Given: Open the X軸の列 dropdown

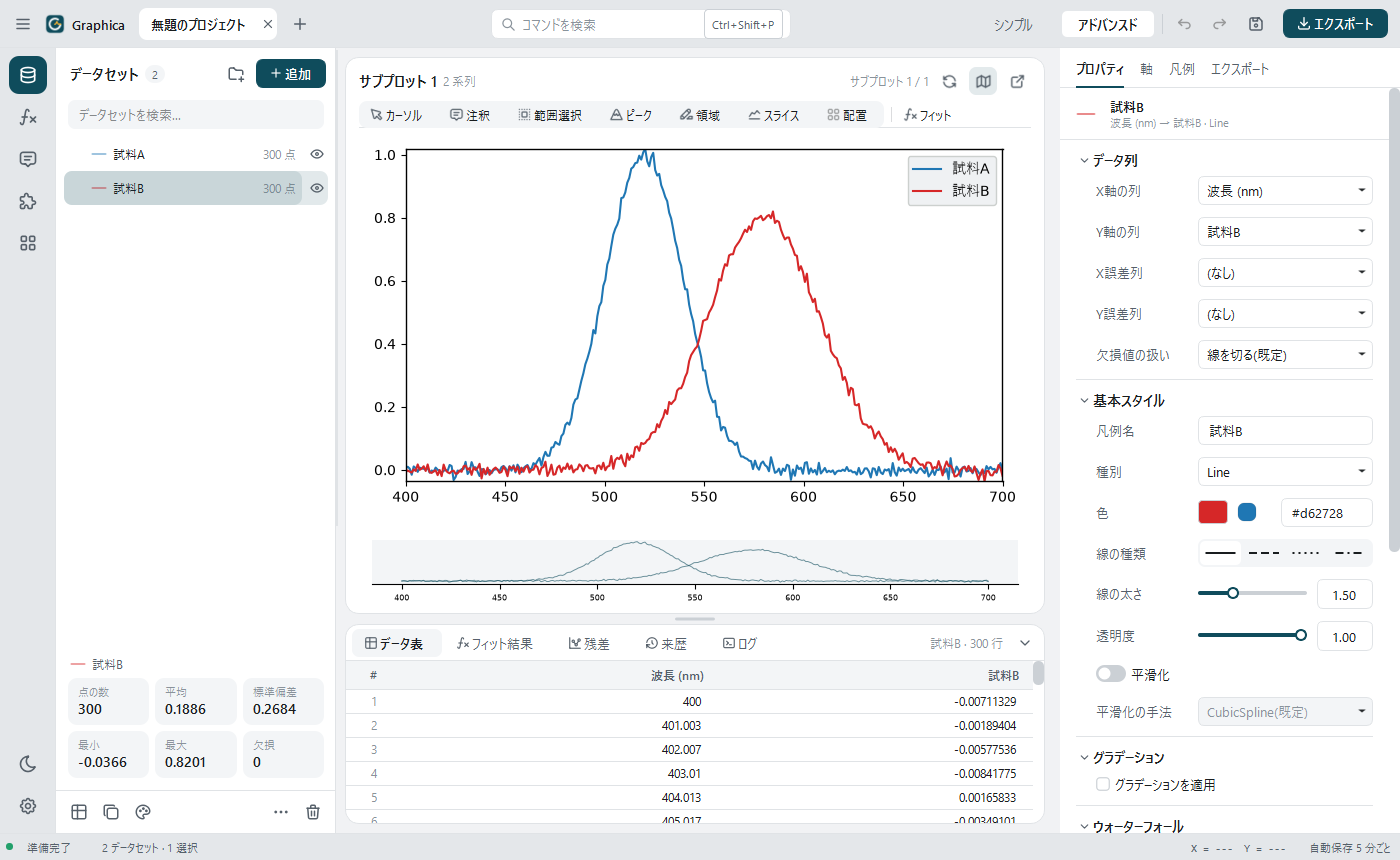Looking at the screenshot, I should [x=1285, y=190].
